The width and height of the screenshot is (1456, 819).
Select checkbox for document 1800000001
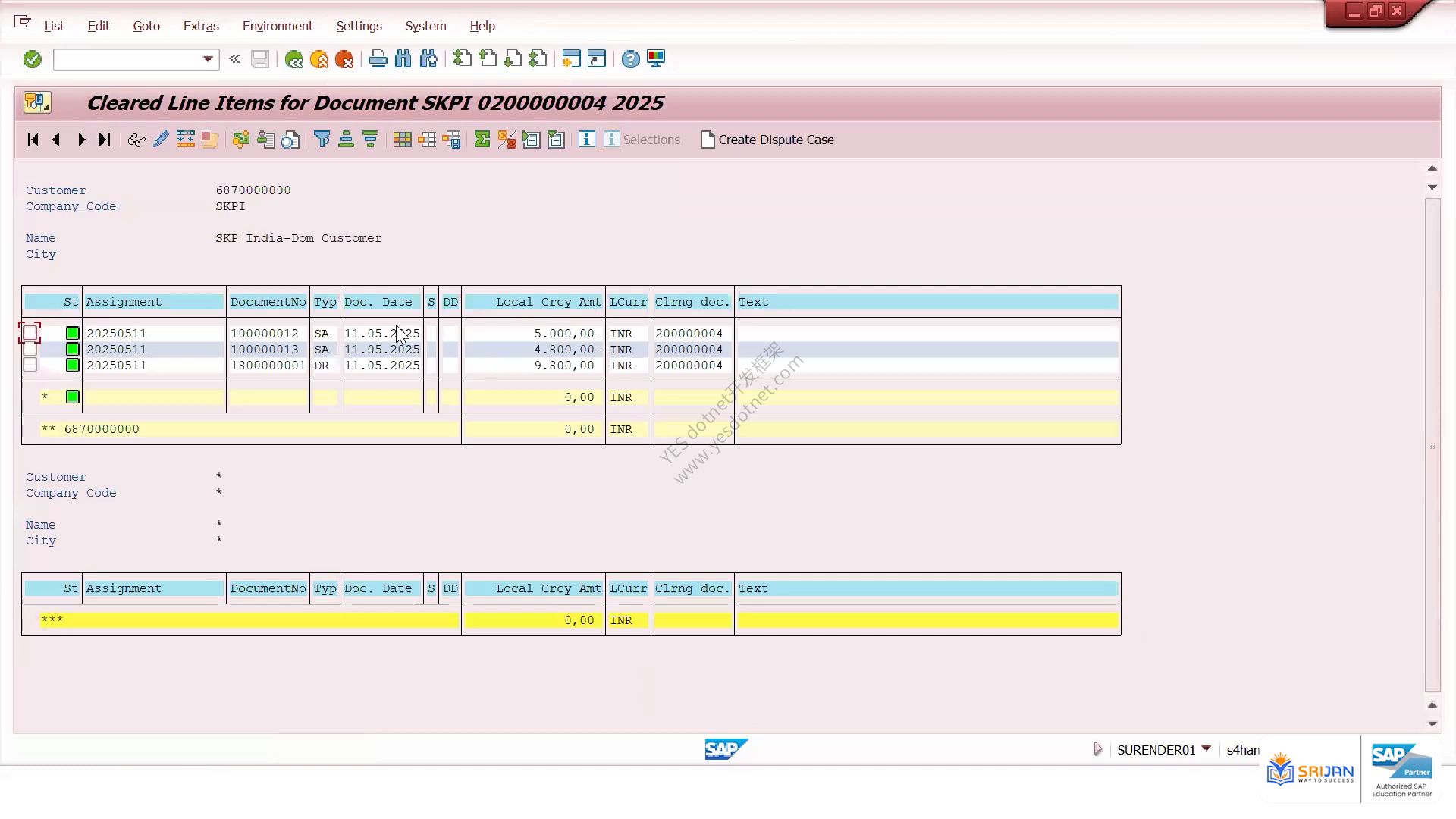pos(30,365)
